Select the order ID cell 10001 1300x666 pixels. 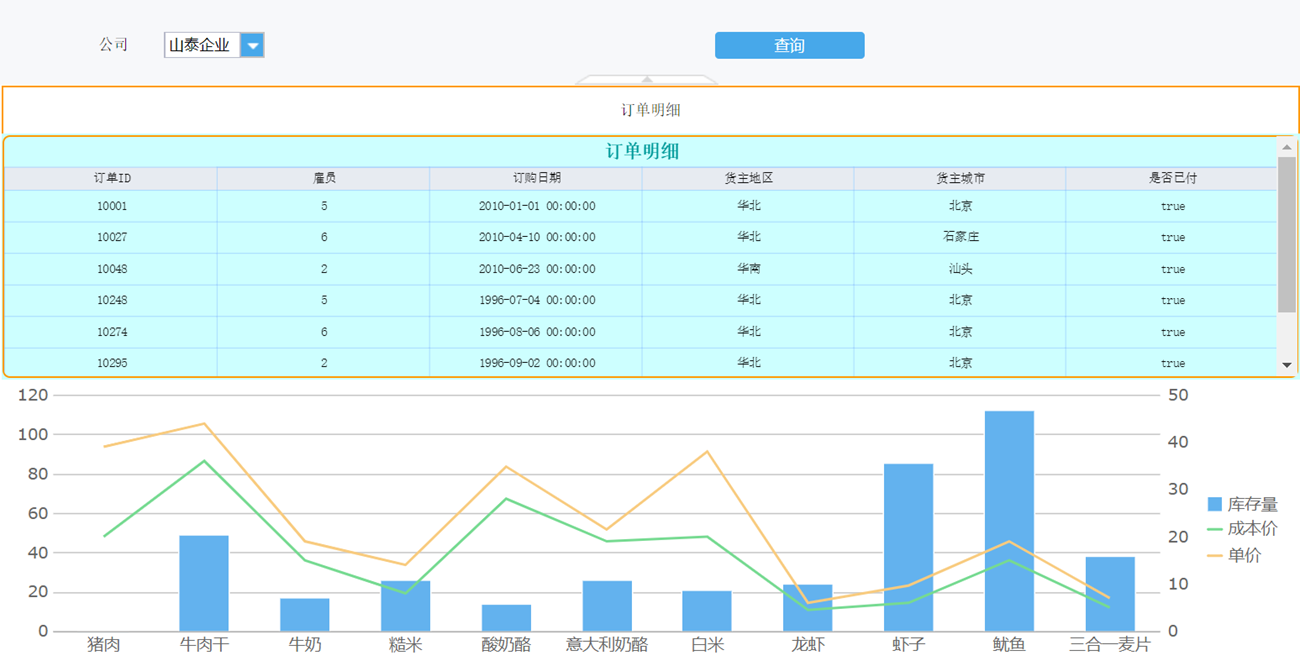click(112, 206)
